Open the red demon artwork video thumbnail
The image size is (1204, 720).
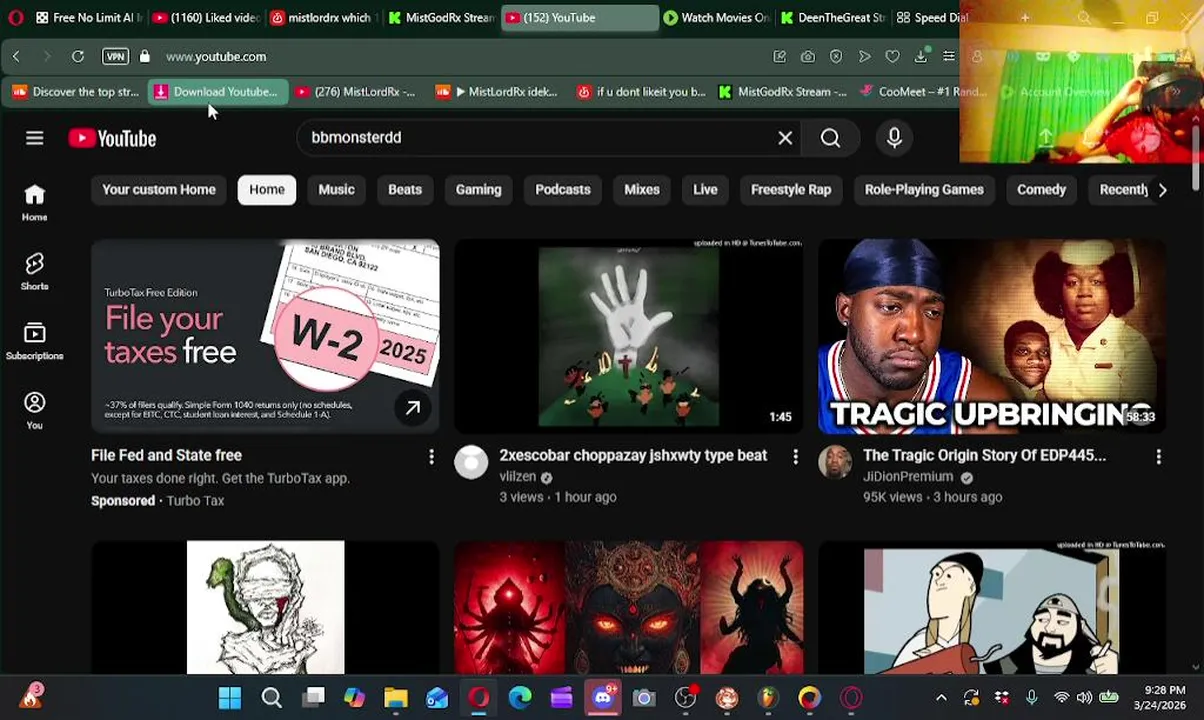point(628,608)
